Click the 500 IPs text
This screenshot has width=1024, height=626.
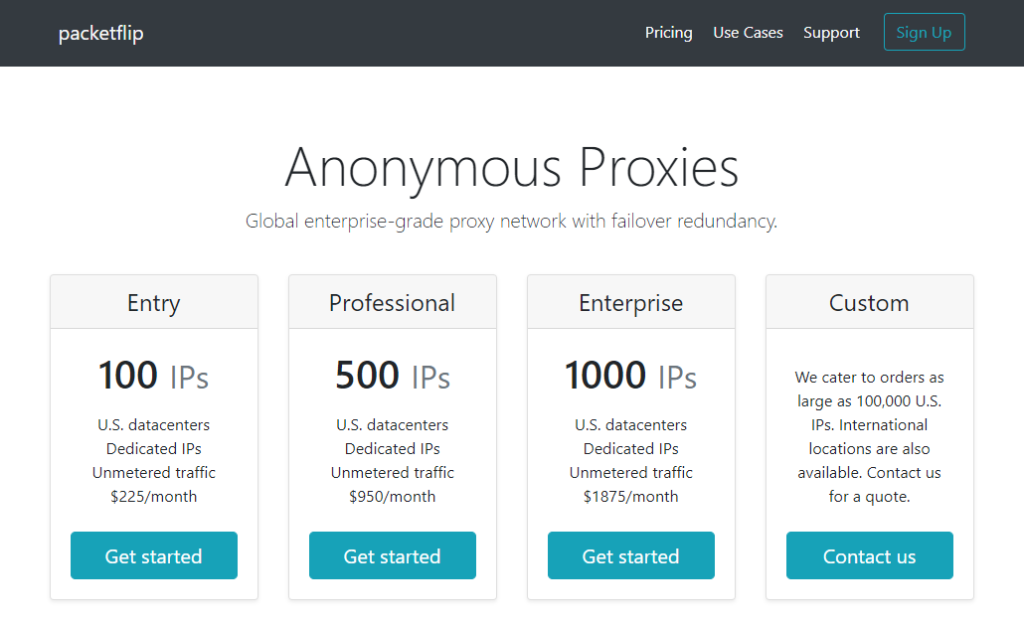(392, 376)
